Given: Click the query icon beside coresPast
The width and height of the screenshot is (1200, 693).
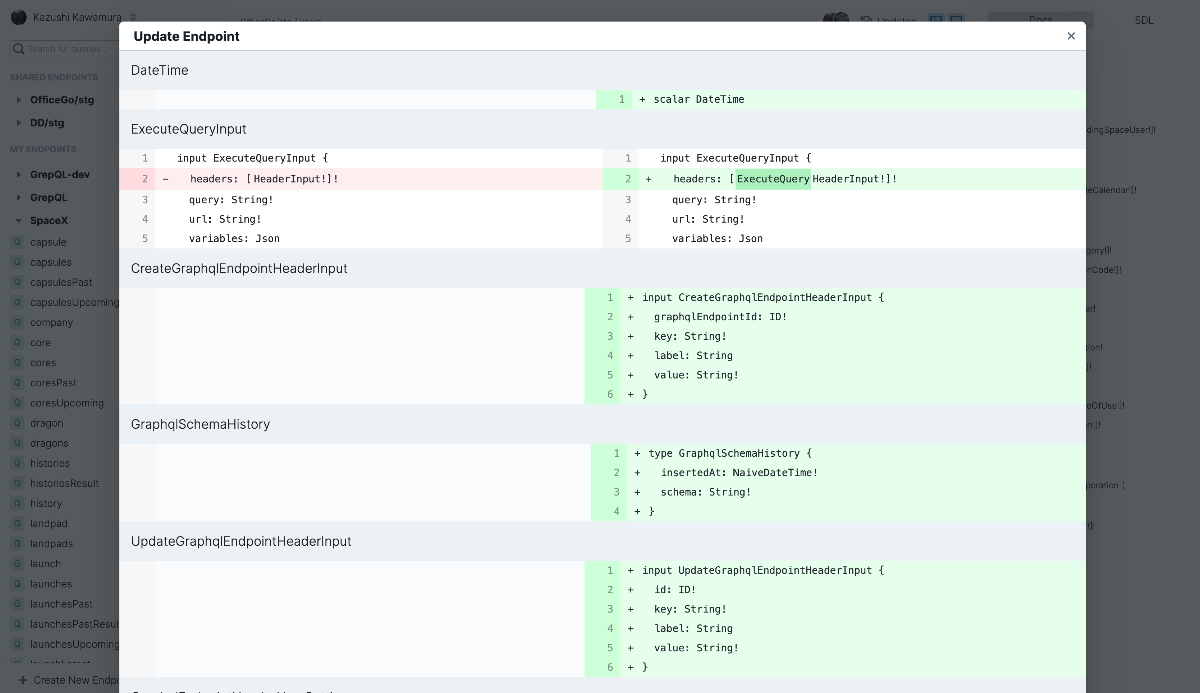Looking at the screenshot, I should click(x=17, y=383).
